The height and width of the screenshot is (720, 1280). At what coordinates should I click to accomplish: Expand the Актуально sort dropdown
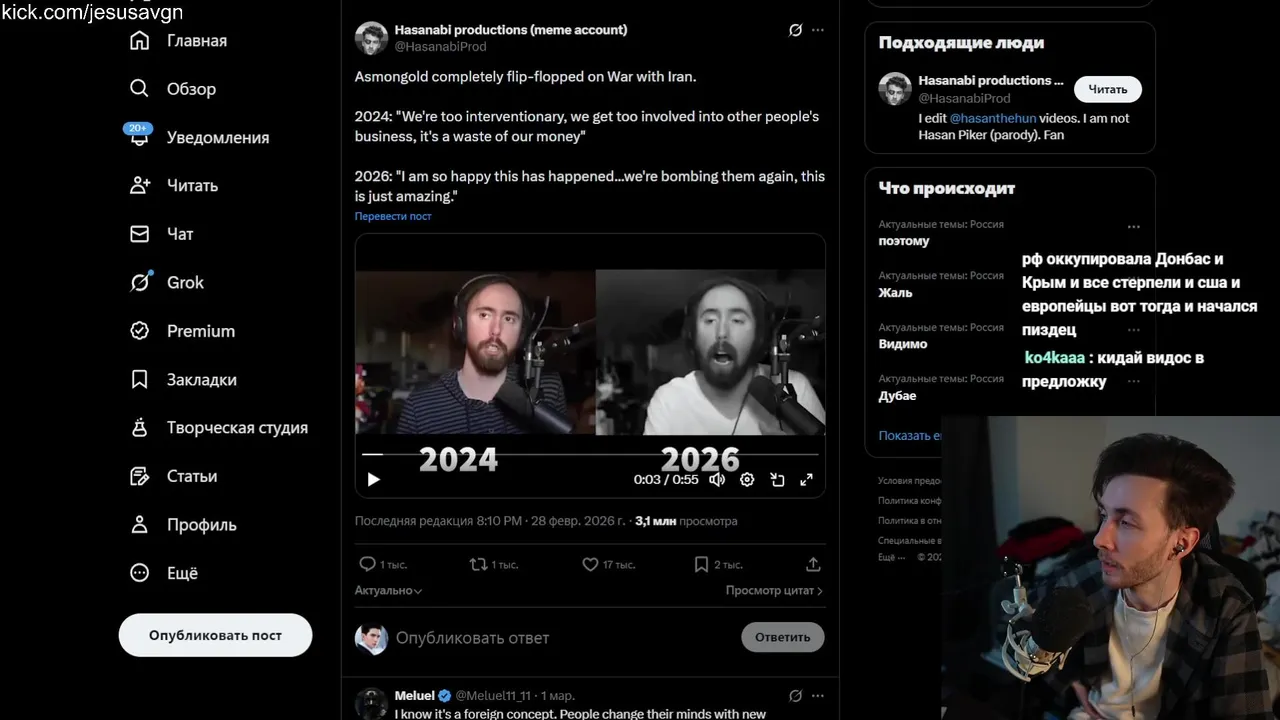(388, 591)
